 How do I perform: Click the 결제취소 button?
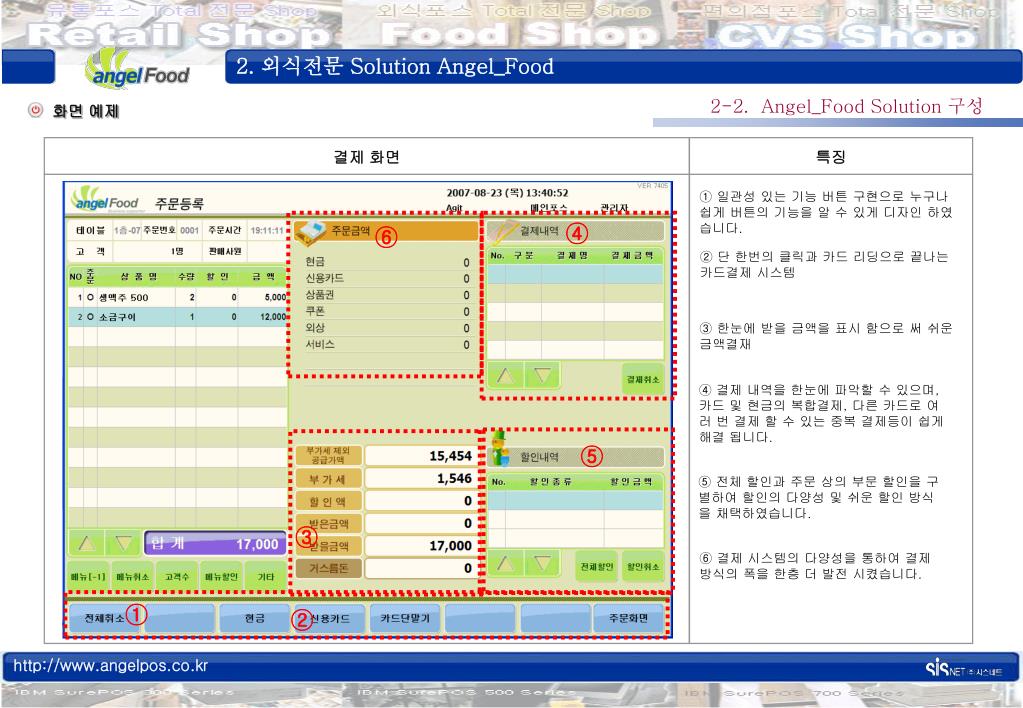pyautogui.click(x=643, y=379)
